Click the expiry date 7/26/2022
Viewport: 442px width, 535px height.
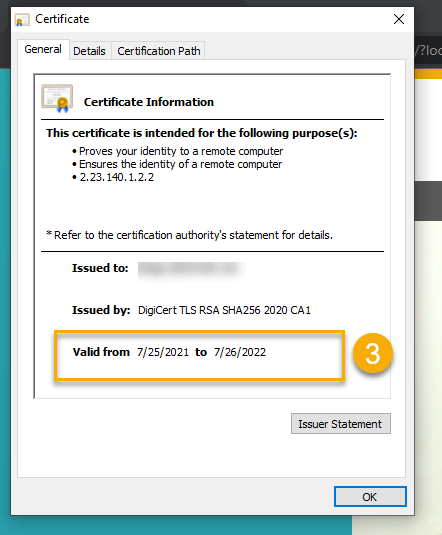[x=240, y=352]
